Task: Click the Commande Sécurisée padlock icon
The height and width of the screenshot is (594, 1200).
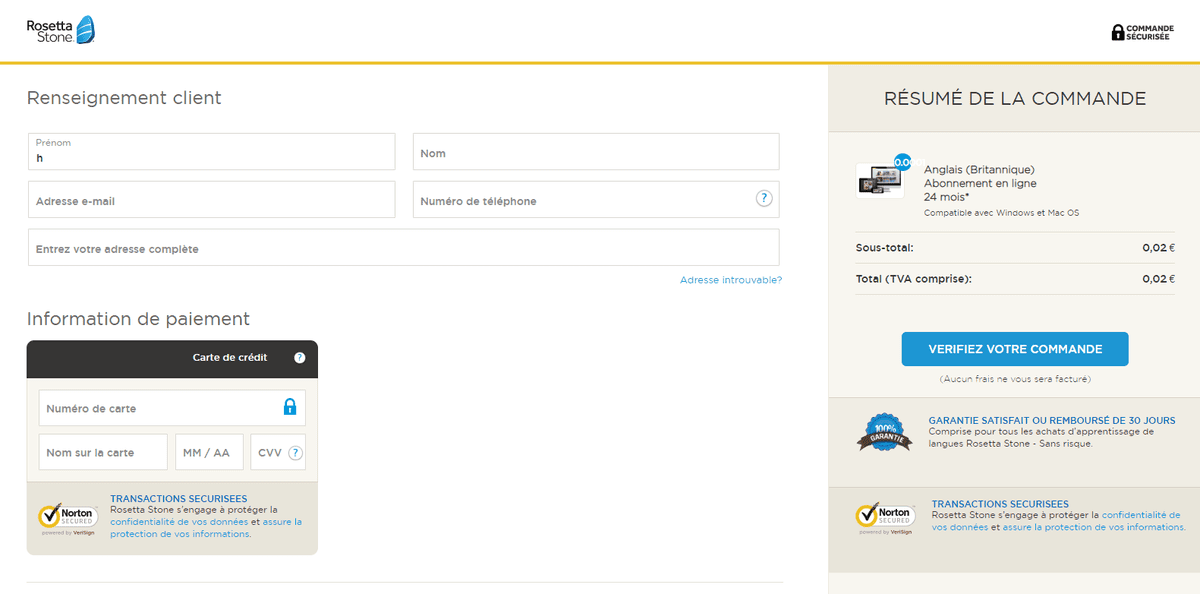Action: [1118, 32]
